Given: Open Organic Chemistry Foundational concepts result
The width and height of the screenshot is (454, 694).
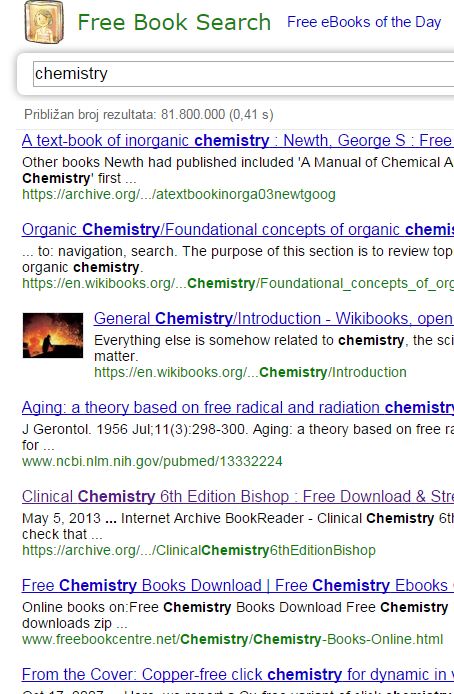Looking at the screenshot, I should point(238,230).
